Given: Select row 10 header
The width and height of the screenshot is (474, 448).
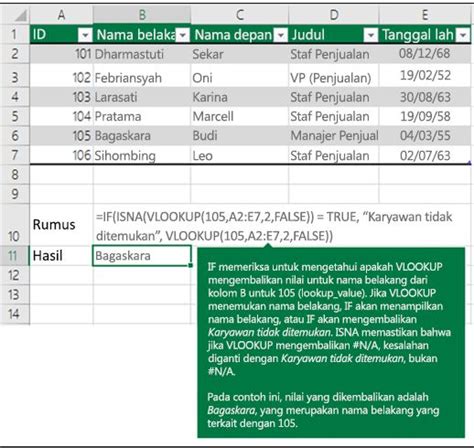Looking at the screenshot, I should tap(15, 225).
